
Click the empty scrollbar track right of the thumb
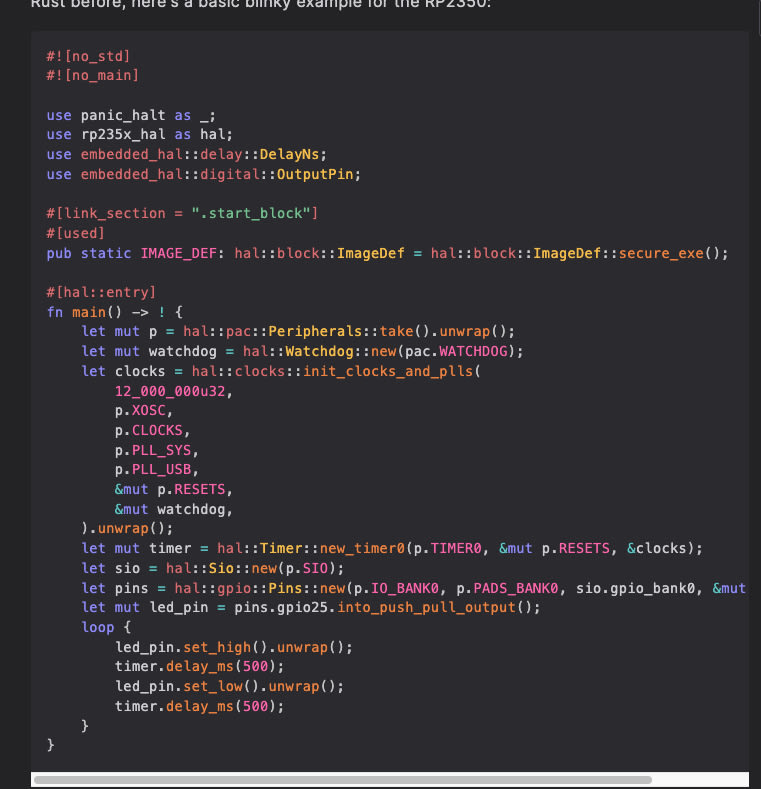[700, 780]
